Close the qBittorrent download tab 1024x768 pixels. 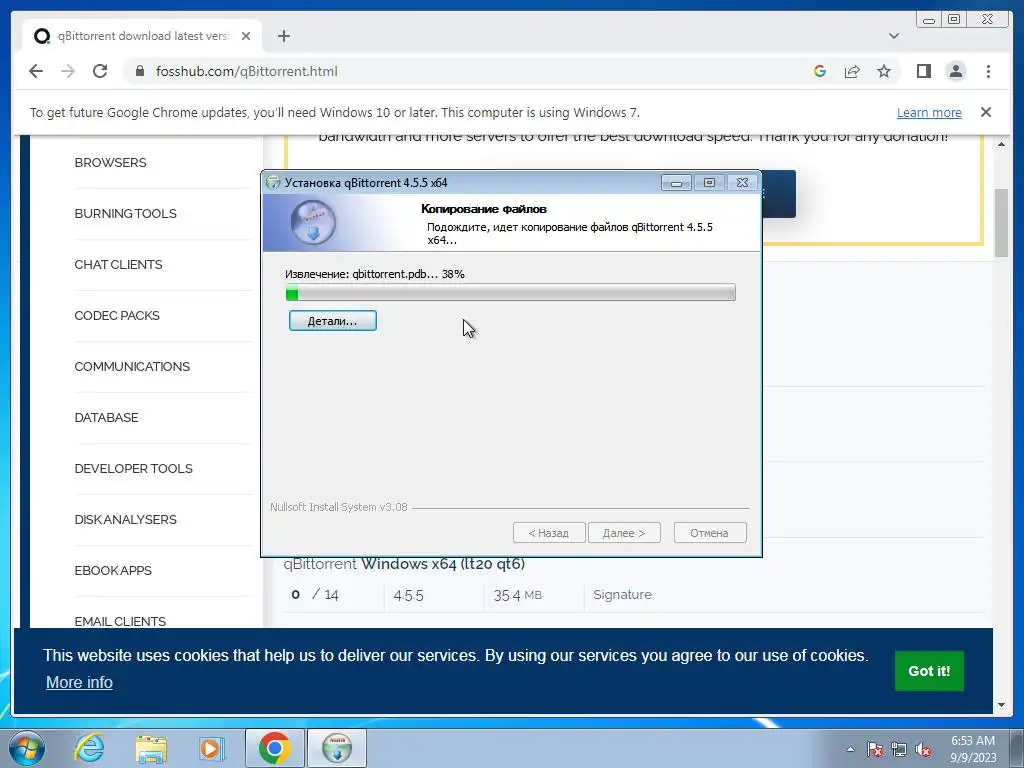point(246,36)
